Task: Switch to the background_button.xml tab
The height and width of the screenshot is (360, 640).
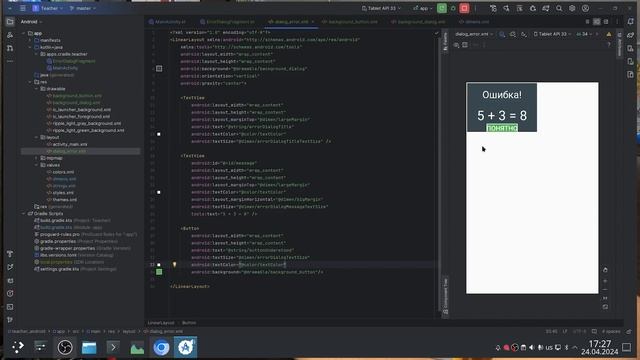Action: coord(350,22)
